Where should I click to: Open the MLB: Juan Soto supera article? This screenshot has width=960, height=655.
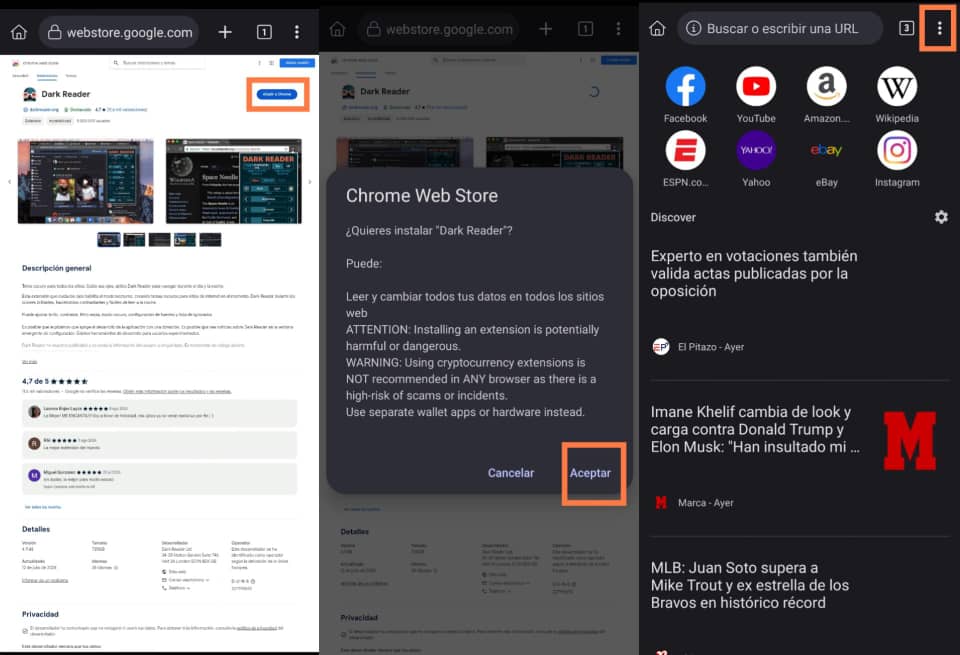point(749,585)
